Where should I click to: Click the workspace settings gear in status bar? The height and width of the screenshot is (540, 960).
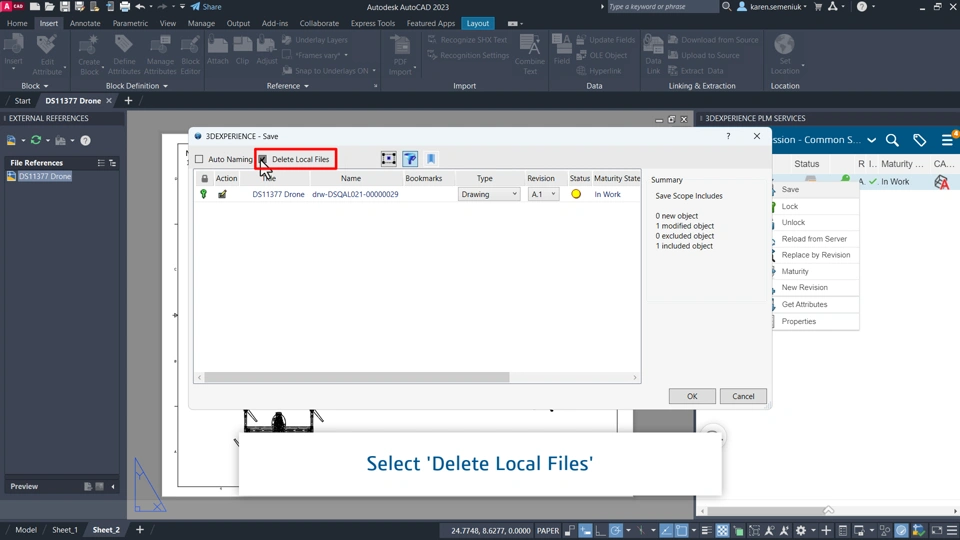point(801,530)
